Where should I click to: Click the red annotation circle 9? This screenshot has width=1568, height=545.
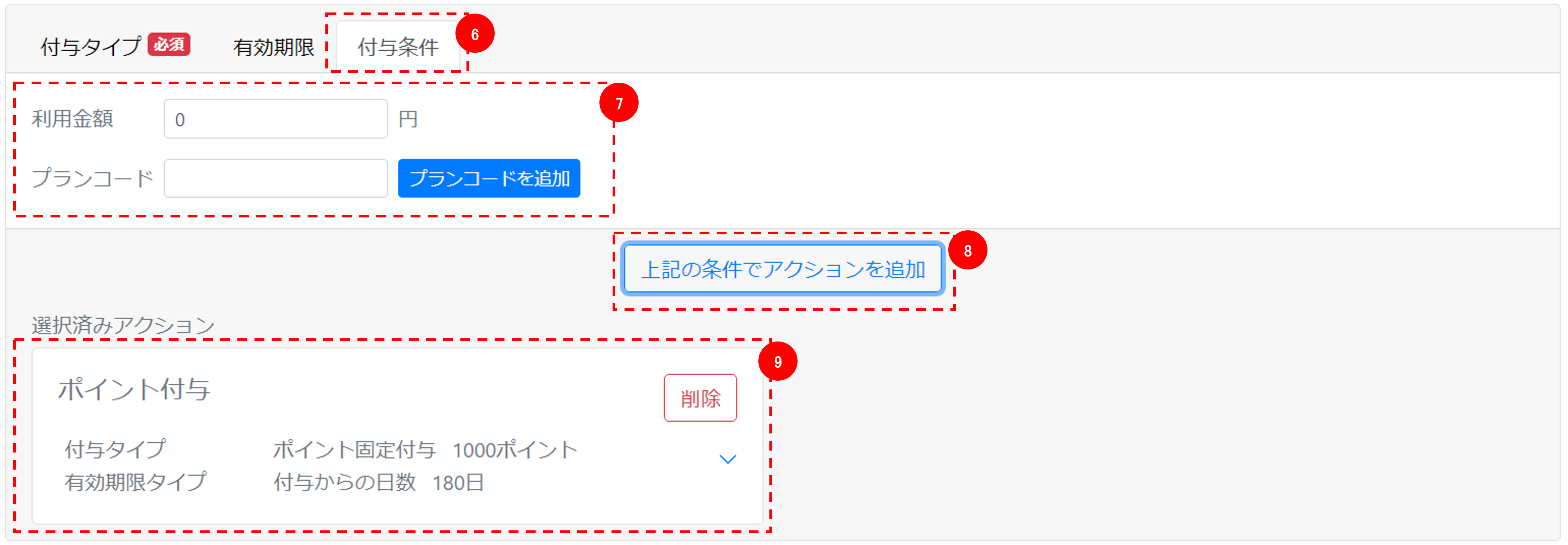(x=778, y=362)
